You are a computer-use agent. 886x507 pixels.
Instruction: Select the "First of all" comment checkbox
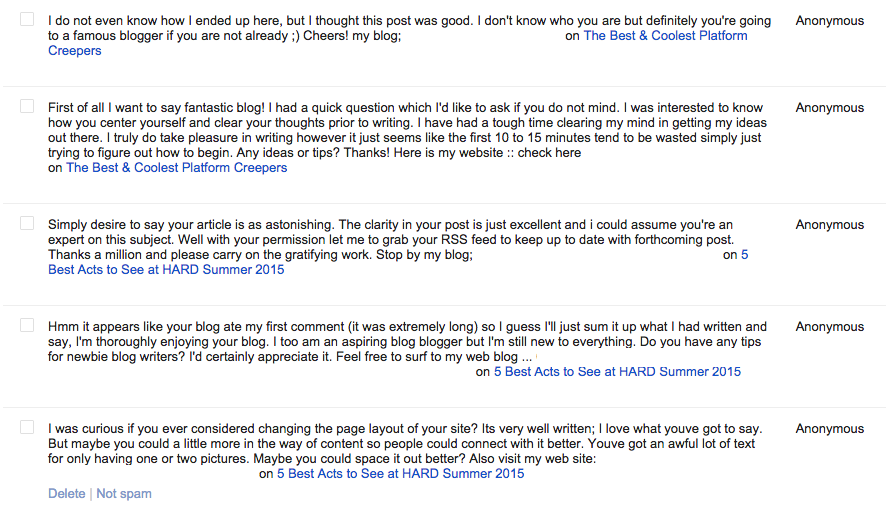[x=27, y=107]
